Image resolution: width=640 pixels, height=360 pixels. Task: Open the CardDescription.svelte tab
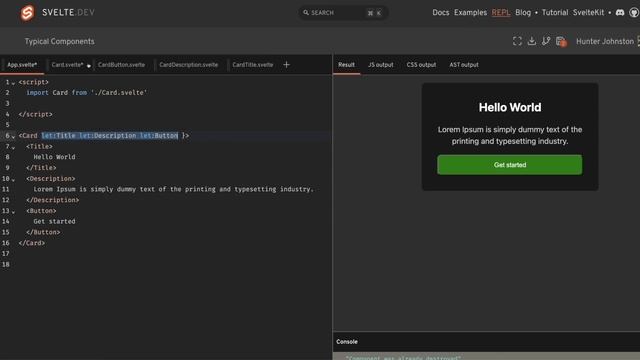click(x=189, y=64)
